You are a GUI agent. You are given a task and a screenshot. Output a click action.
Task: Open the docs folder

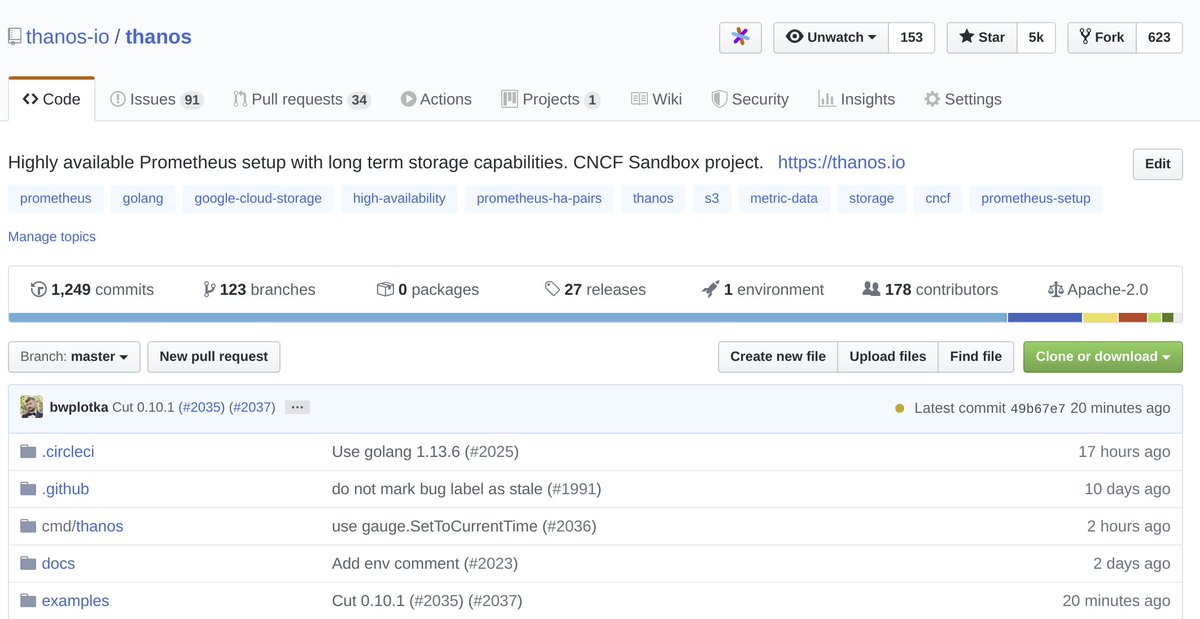coord(57,563)
